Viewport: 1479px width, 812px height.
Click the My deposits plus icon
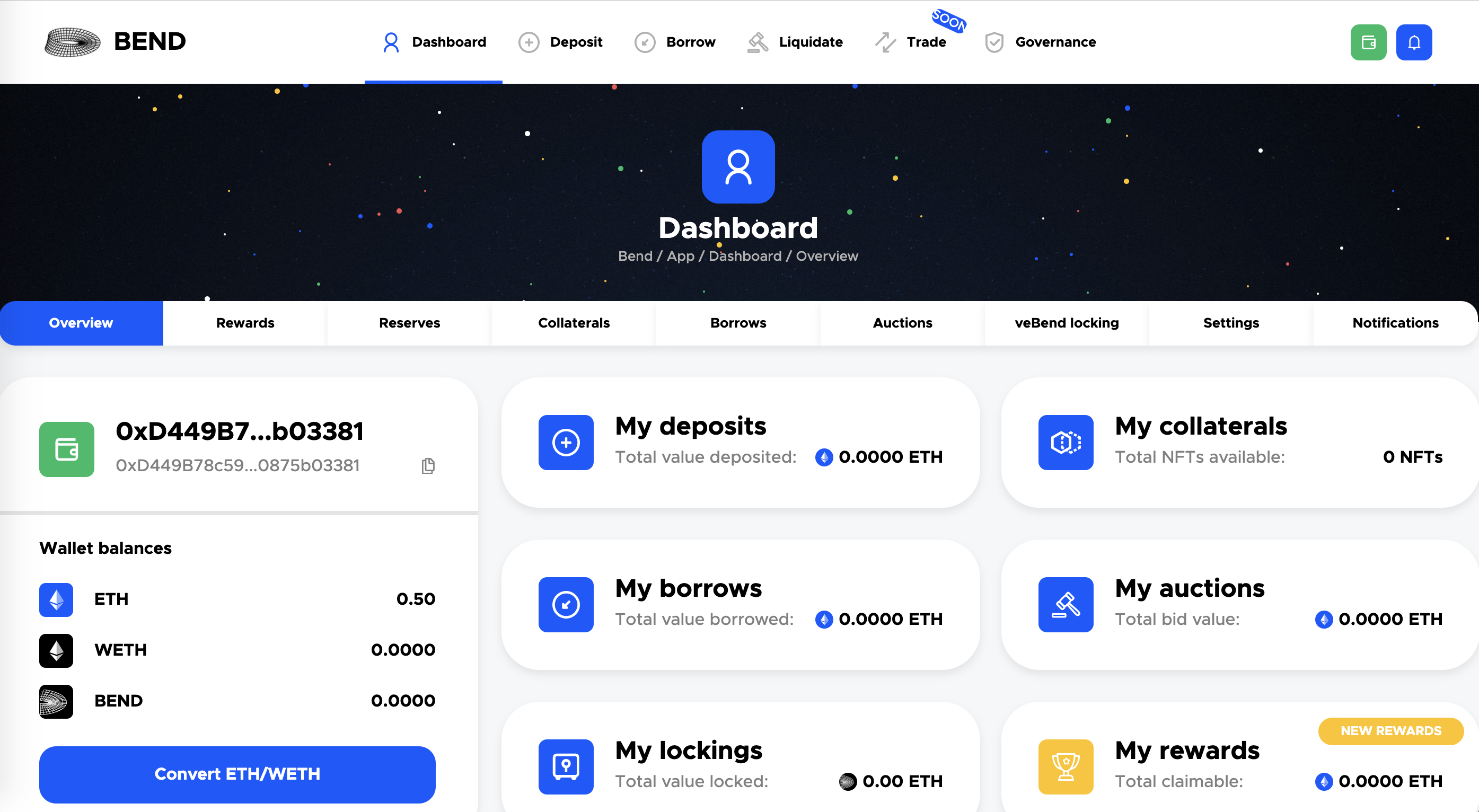click(566, 442)
